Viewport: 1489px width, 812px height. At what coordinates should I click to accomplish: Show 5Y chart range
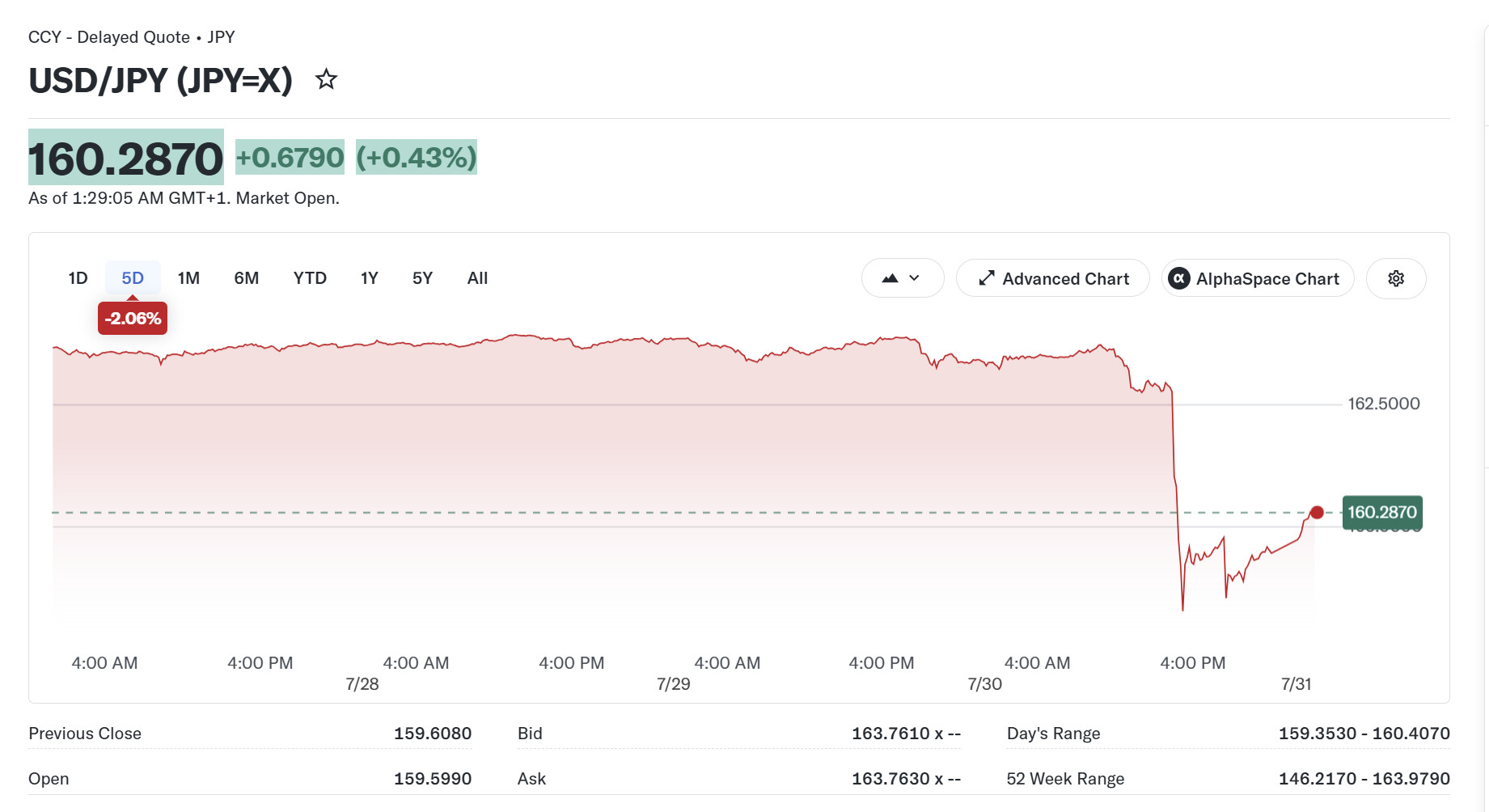click(422, 278)
